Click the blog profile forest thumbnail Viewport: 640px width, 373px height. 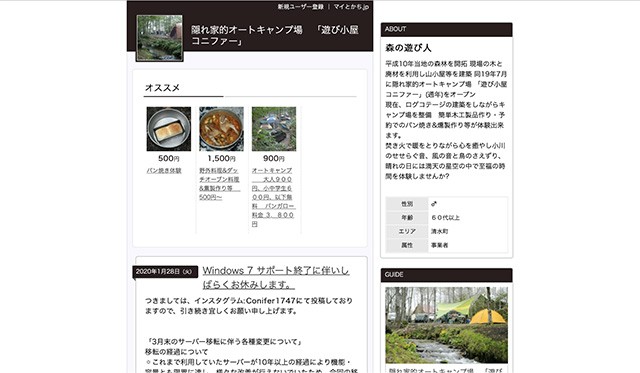pos(160,38)
